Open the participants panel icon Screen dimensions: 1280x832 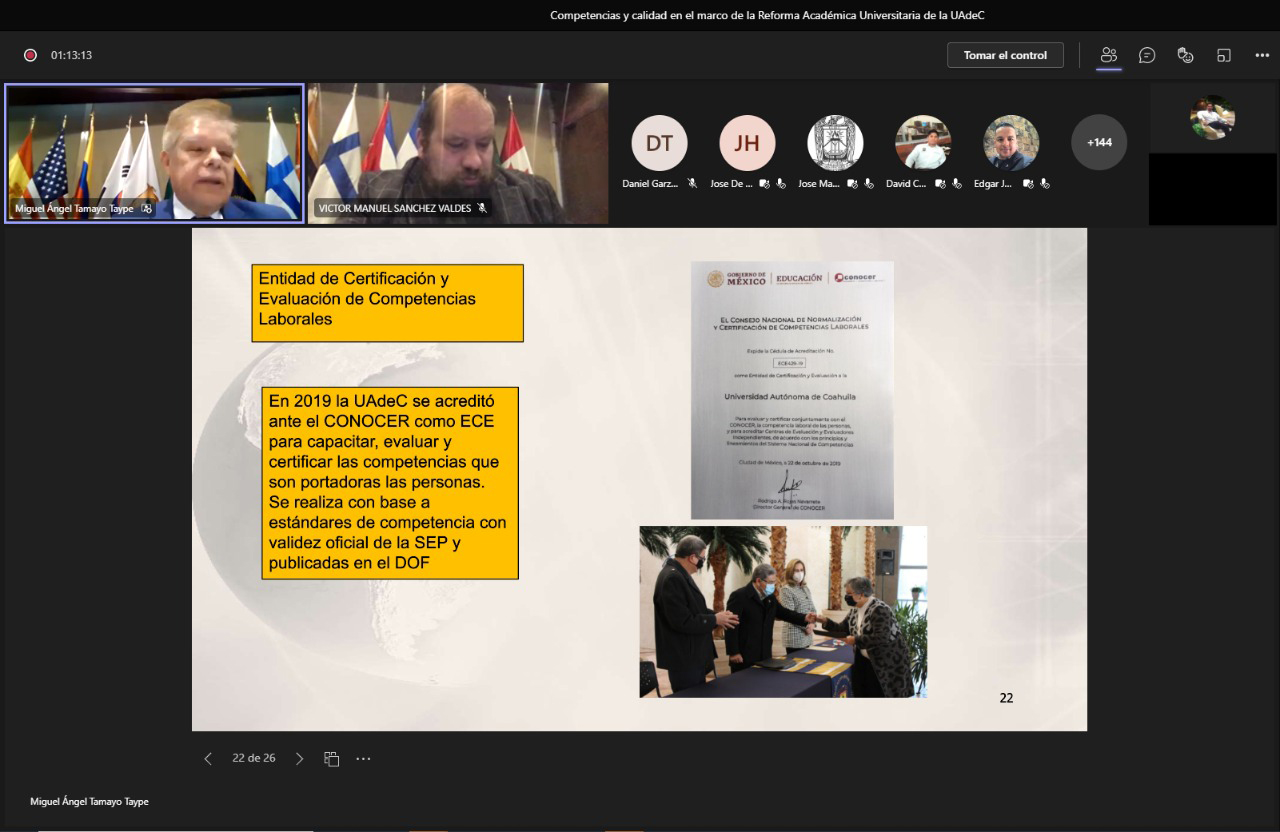1108,55
